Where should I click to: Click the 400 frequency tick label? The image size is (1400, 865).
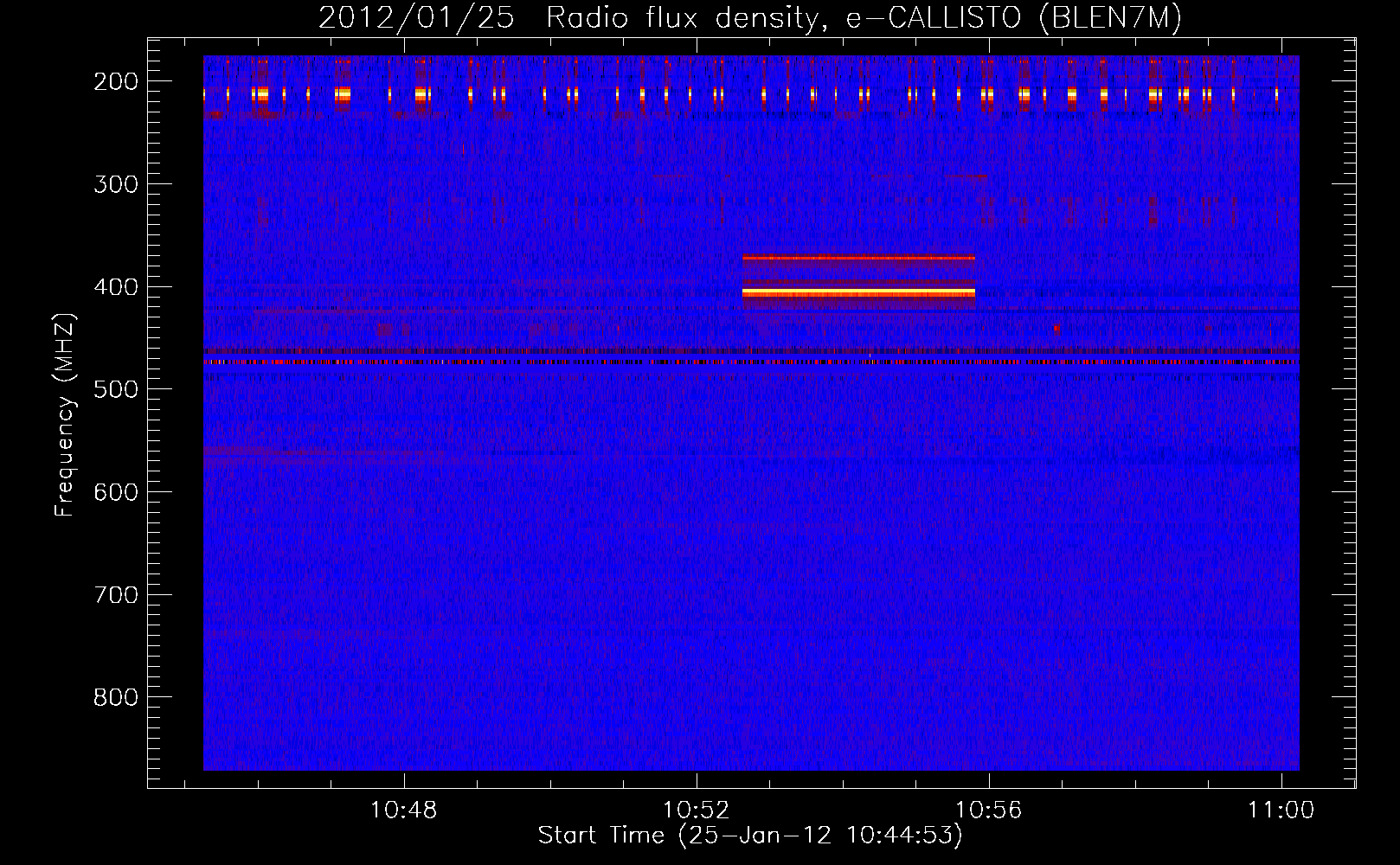[x=115, y=287]
